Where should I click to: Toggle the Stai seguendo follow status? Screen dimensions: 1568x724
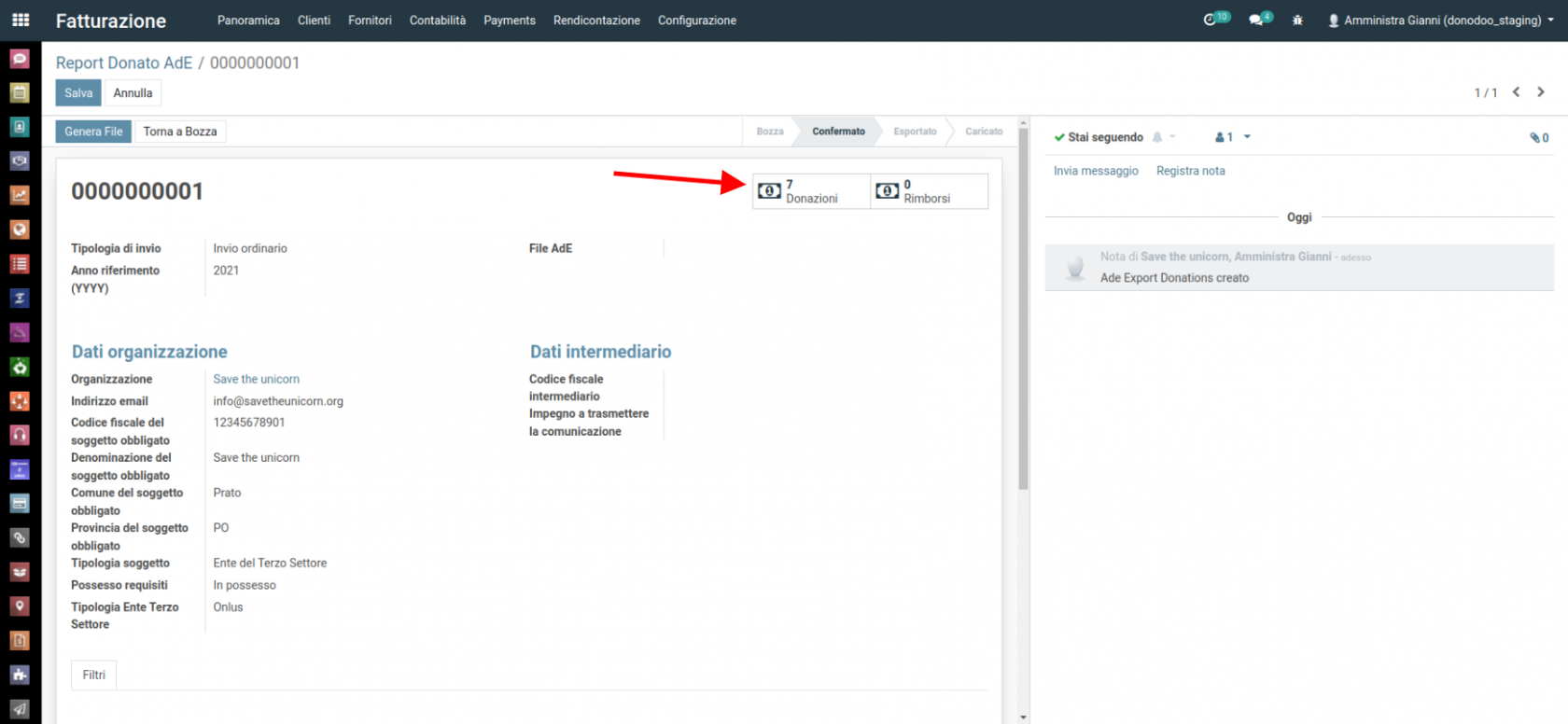[x=1099, y=137]
